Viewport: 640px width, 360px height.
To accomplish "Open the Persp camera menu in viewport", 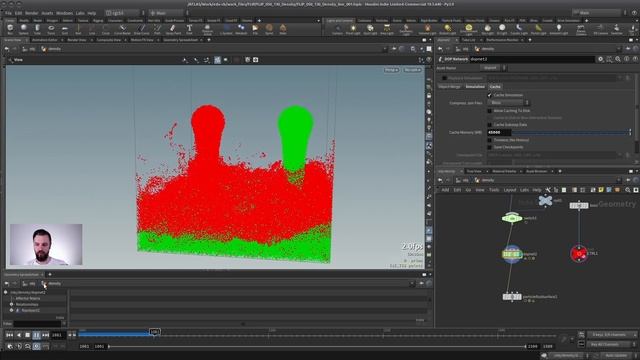I will click(391, 70).
